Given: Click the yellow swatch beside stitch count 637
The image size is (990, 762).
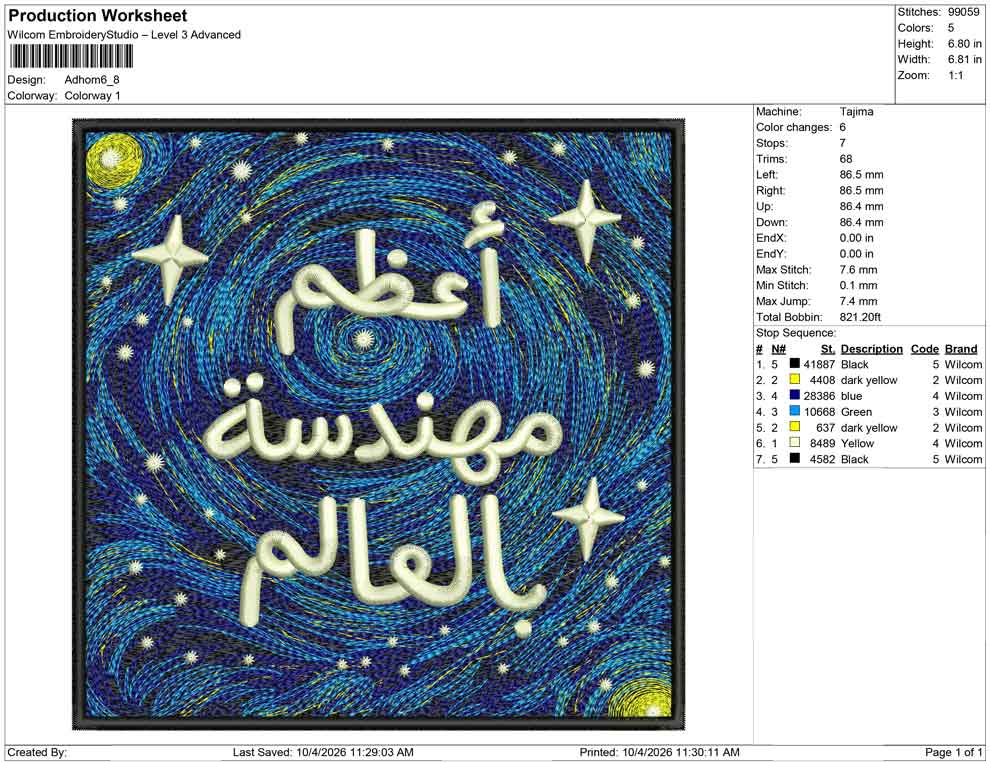Looking at the screenshot, I should 795,427.
